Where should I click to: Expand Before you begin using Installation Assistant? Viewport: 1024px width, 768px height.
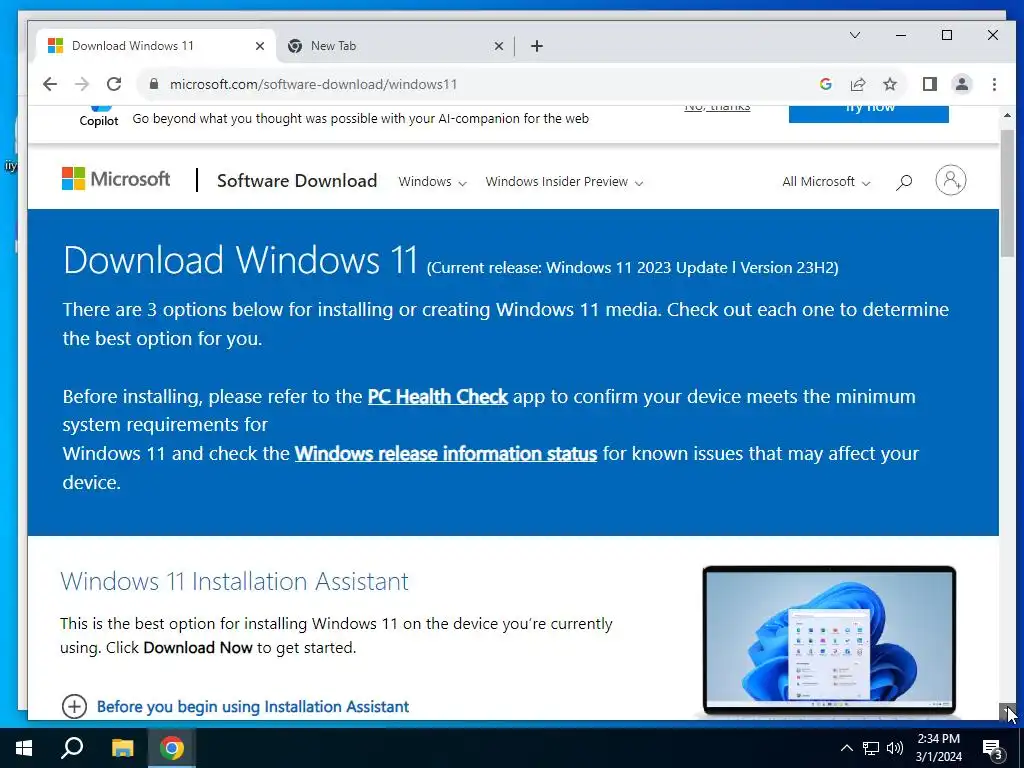click(x=235, y=706)
